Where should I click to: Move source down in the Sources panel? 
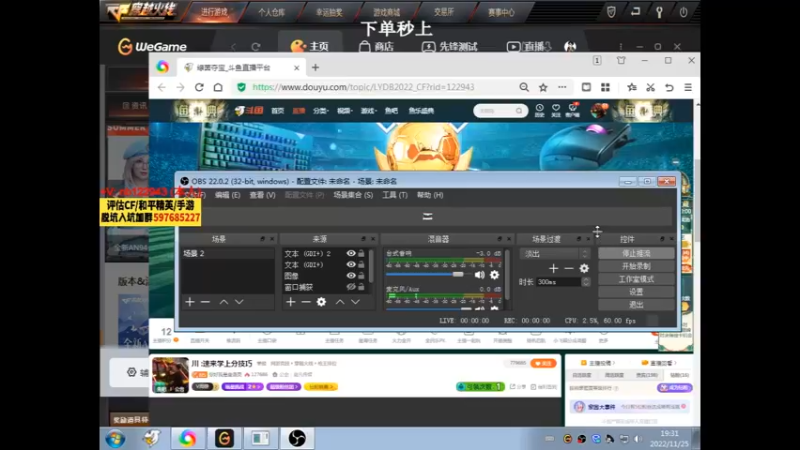[x=355, y=302]
